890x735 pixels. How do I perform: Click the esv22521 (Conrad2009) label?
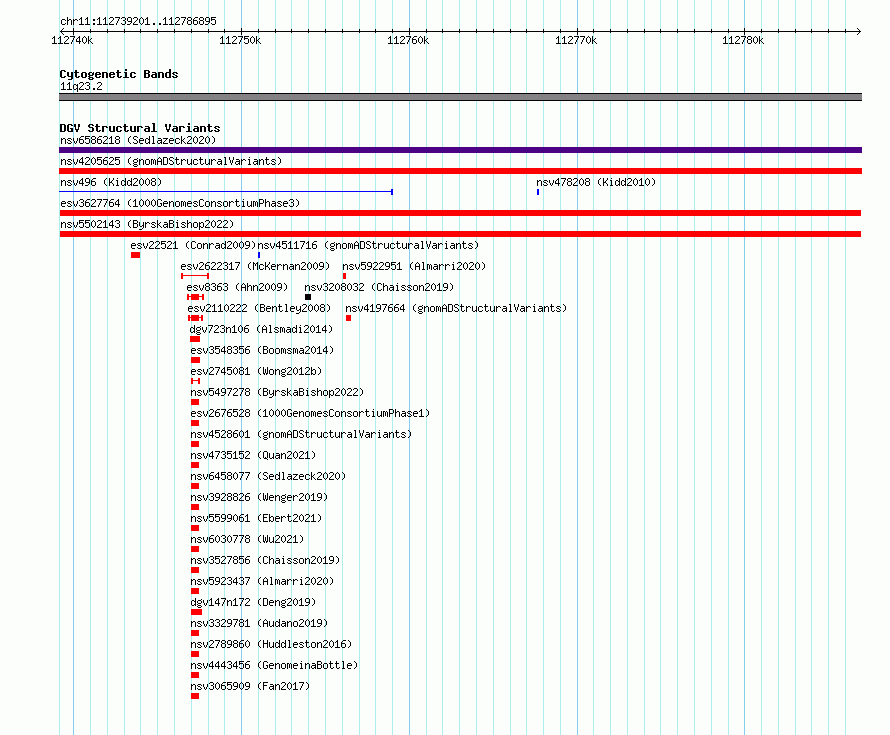point(194,245)
